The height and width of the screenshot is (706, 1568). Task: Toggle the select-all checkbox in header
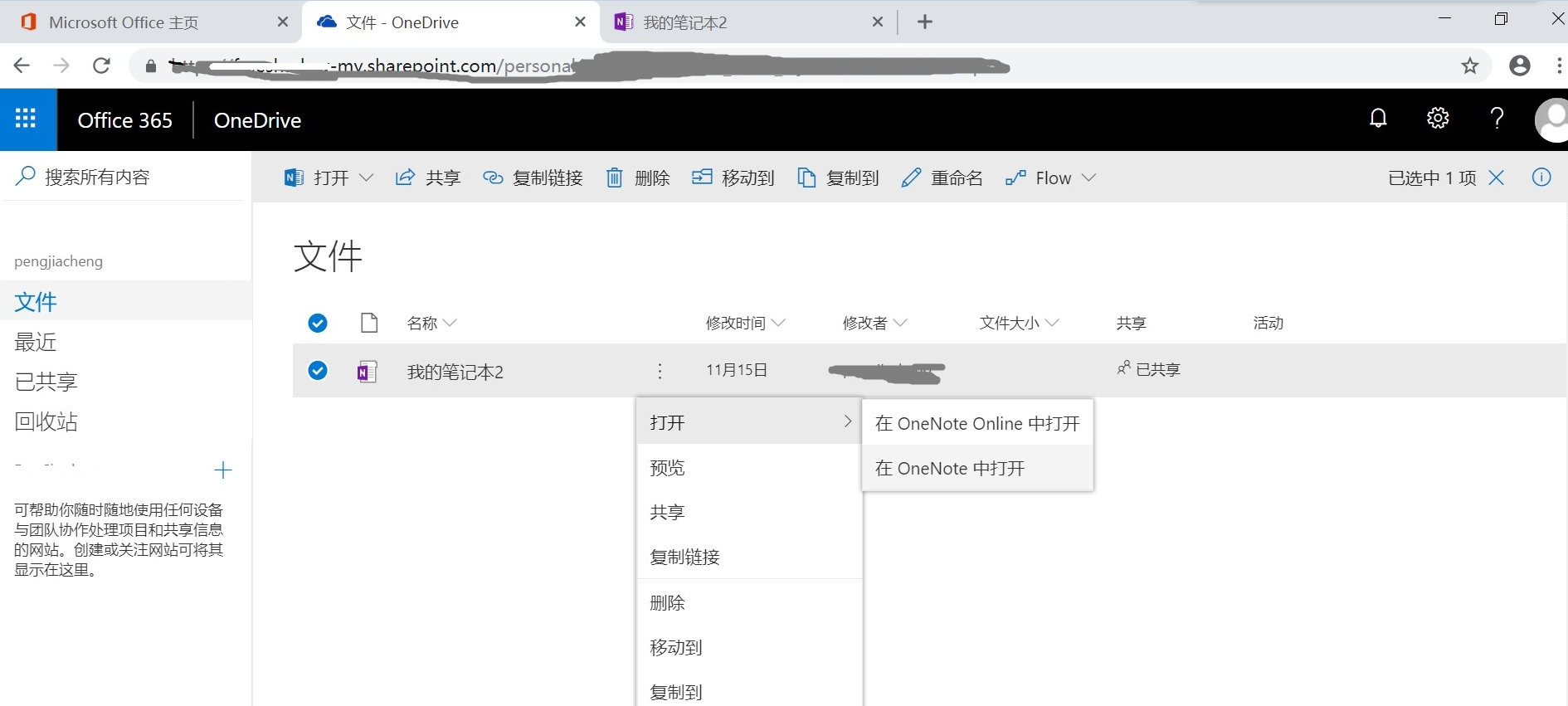[318, 323]
